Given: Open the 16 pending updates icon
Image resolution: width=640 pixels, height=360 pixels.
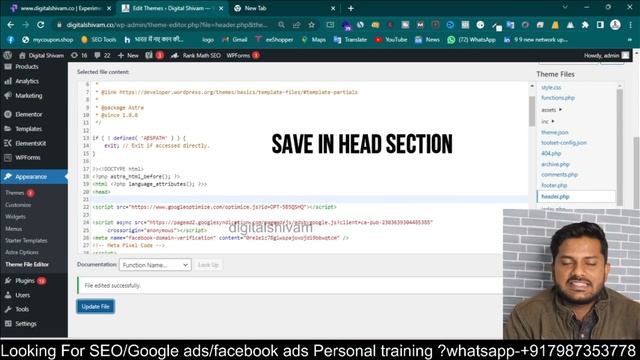Looking at the screenshot, I should tap(79, 56).
